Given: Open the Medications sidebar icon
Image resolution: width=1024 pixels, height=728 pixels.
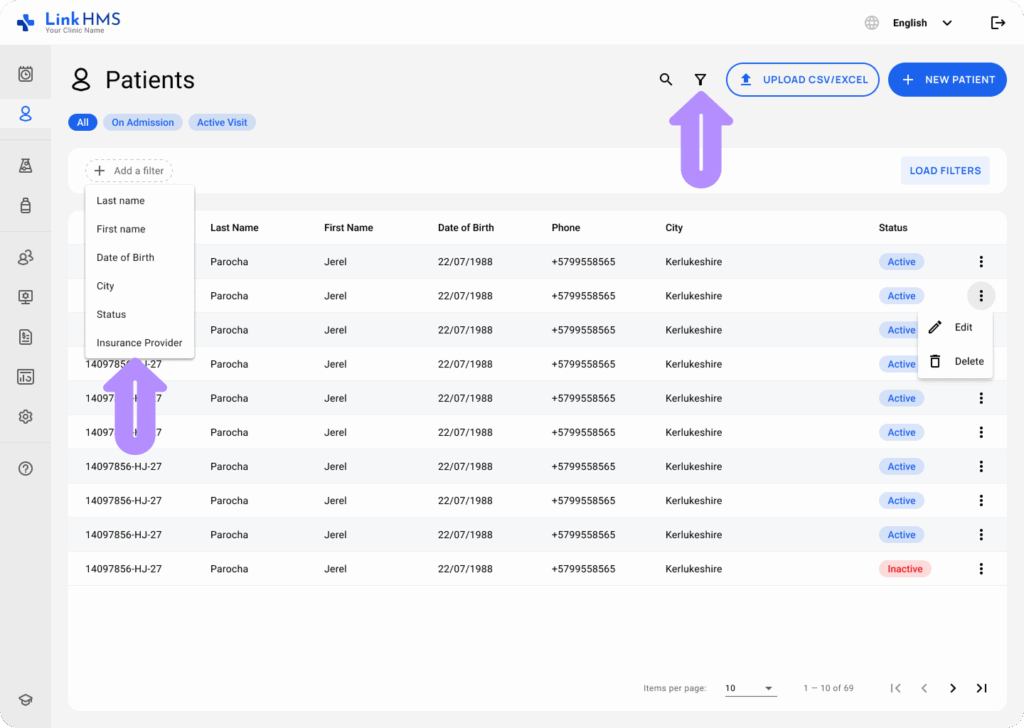Looking at the screenshot, I should point(27,206).
